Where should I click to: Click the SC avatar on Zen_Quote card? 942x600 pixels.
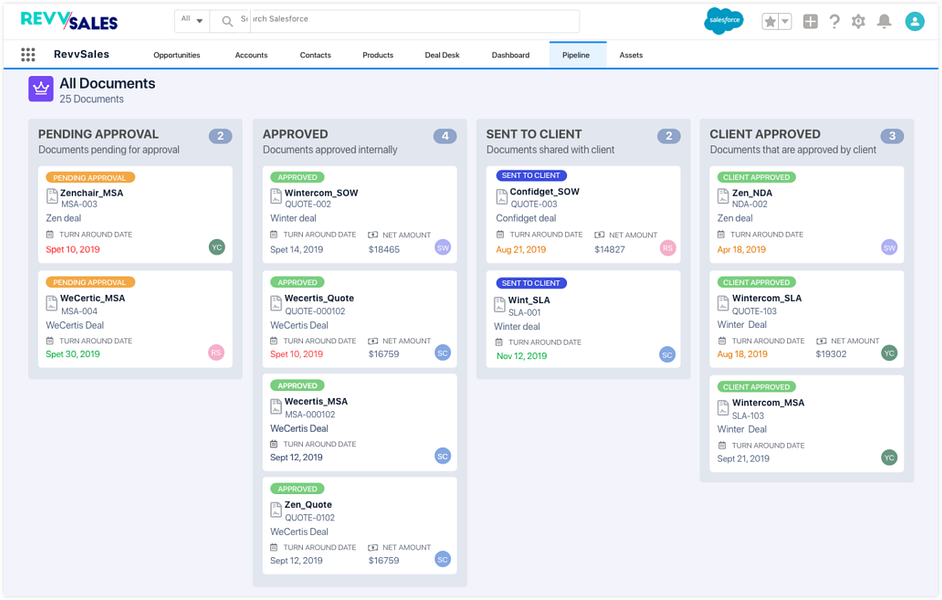tap(443, 559)
